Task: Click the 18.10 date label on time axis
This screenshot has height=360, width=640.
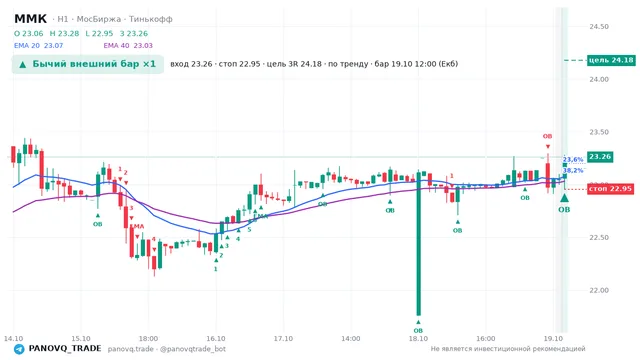Action: tap(418, 338)
